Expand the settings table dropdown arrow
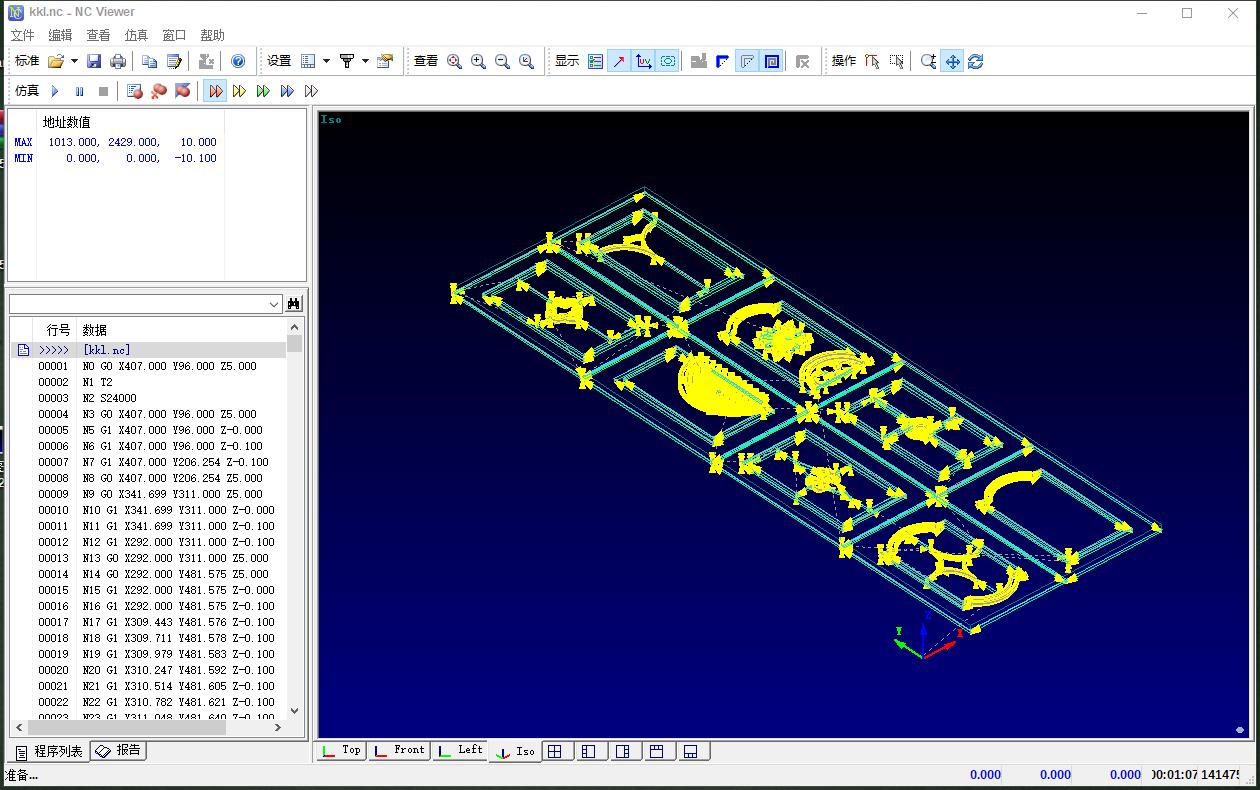Screen dimensions: 1260x790 click(x=326, y=61)
